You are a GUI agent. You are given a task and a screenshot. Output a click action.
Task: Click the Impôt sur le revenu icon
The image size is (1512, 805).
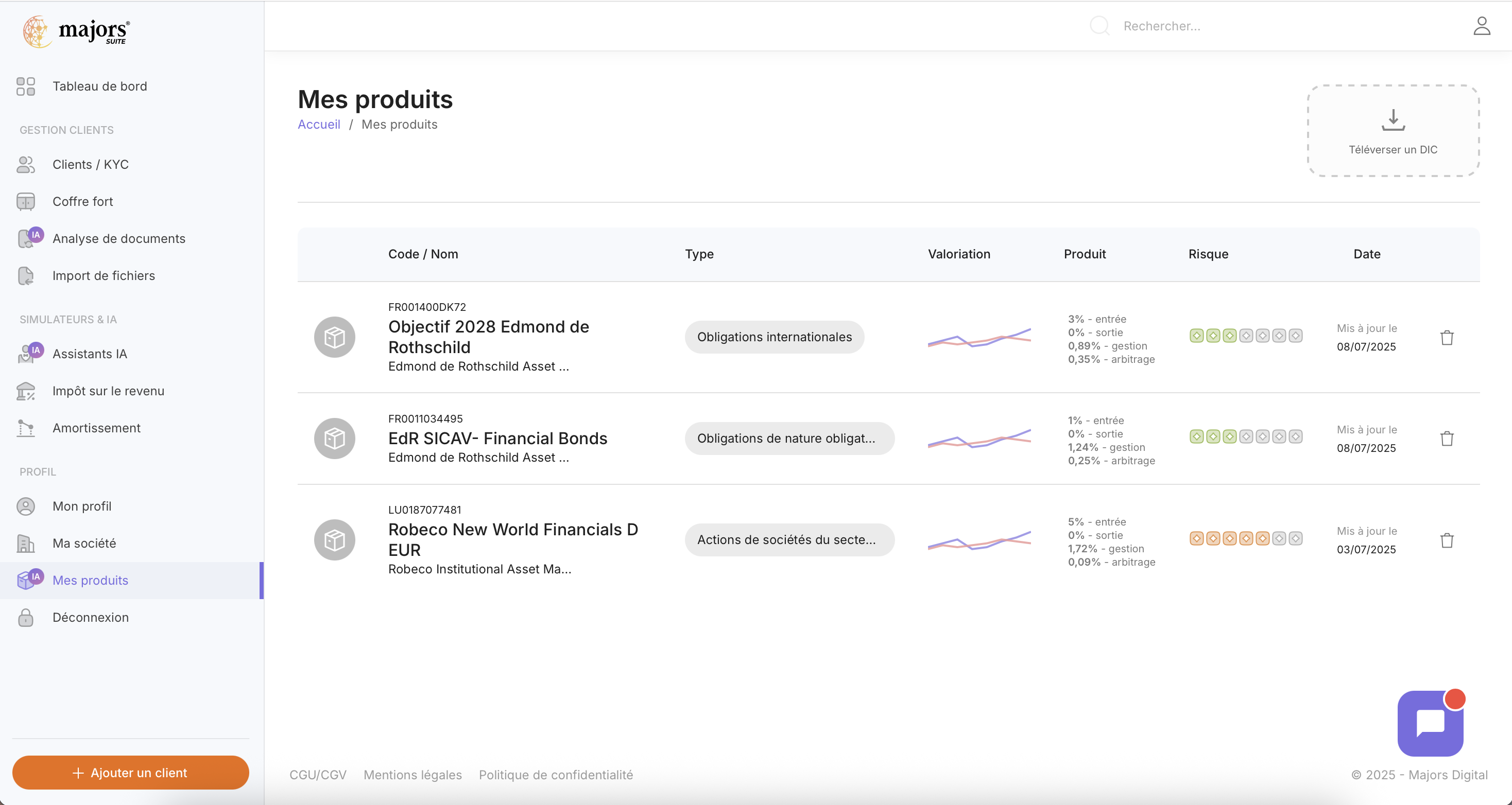pyautogui.click(x=26, y=391)
